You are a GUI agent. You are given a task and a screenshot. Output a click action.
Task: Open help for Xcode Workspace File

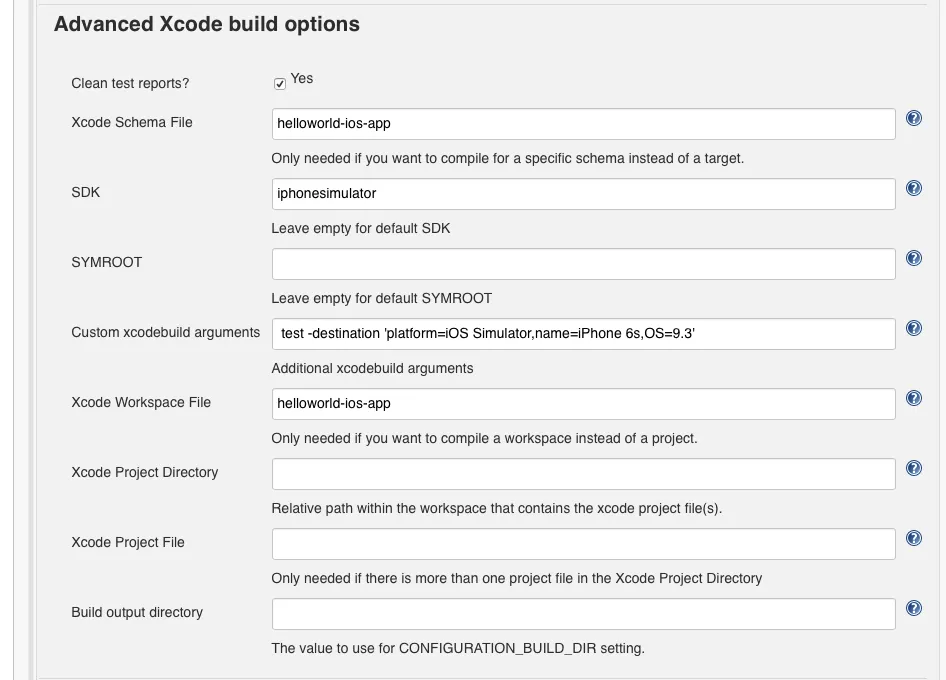coord(913,398)
